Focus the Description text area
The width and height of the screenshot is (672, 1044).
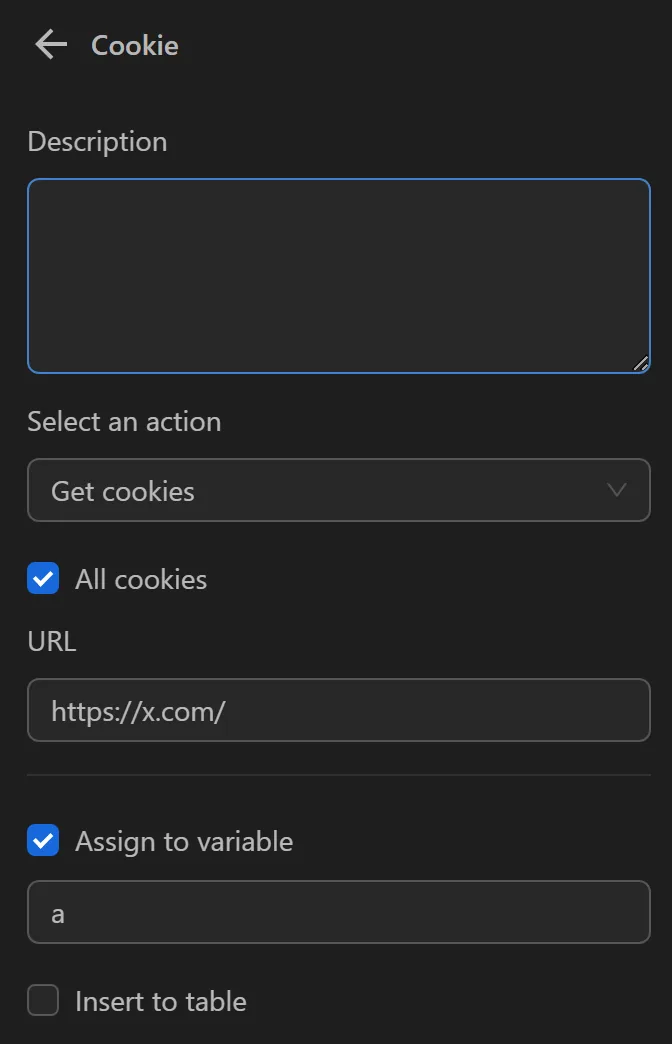point(339,275)
